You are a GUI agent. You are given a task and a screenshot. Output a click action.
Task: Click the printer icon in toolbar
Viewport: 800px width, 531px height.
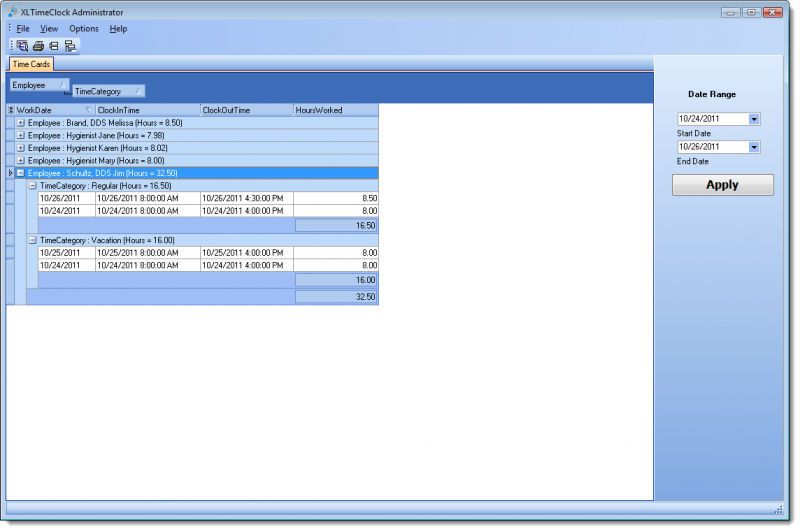click(38, 46)
